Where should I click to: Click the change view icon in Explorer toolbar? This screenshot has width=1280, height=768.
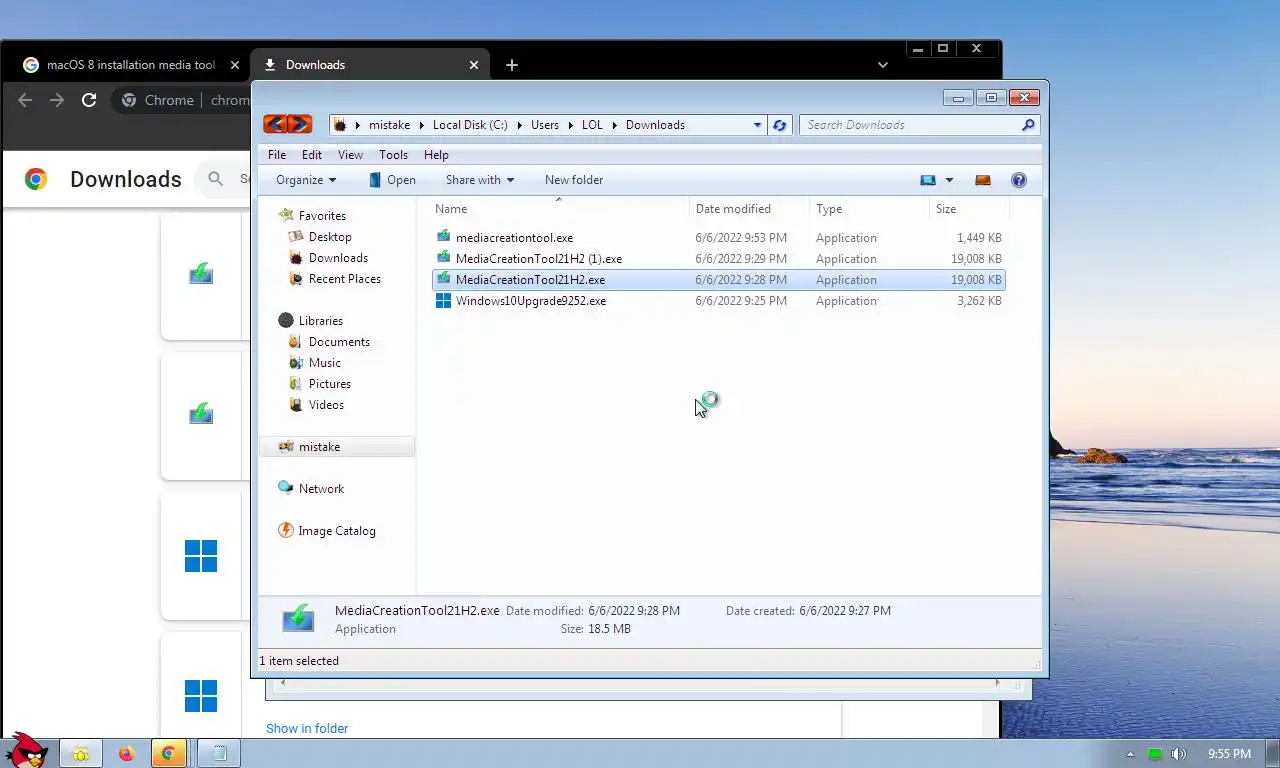click(928, 180)
